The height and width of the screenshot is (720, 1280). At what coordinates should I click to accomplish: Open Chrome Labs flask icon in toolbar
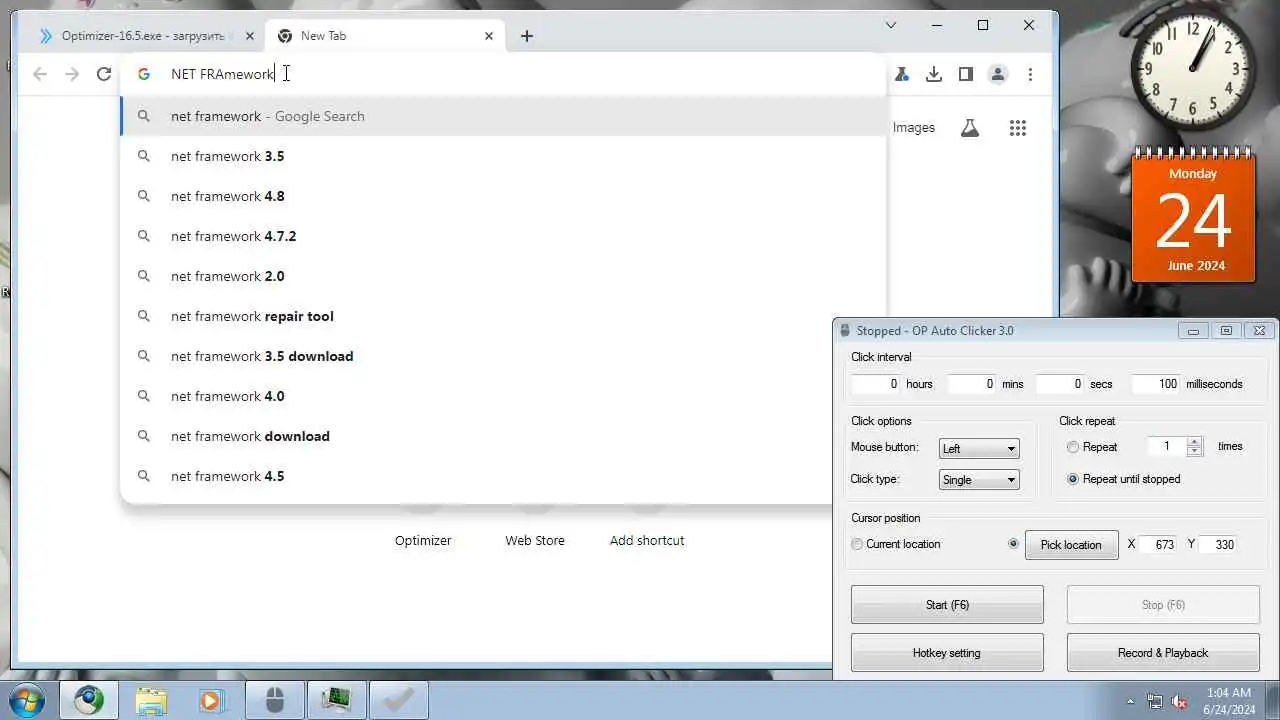coord(902,74)
